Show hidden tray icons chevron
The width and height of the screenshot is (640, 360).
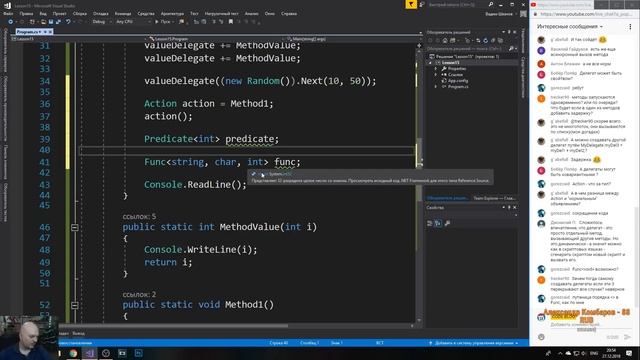[560, 353]
